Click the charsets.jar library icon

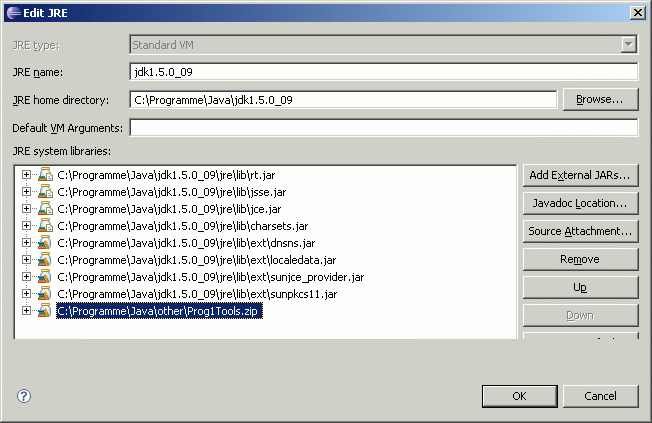[44, 226]
